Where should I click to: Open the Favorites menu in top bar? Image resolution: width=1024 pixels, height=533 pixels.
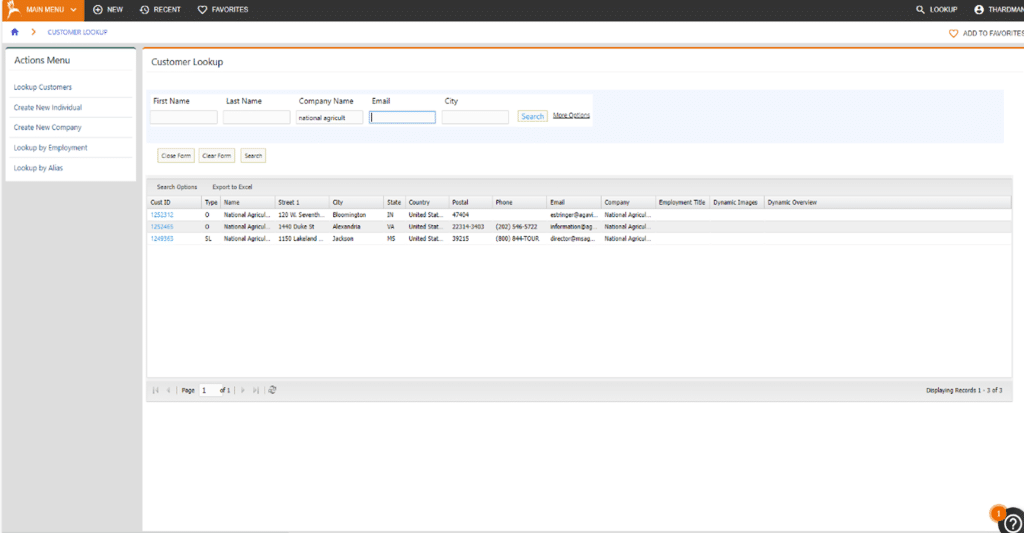[222, 9]
